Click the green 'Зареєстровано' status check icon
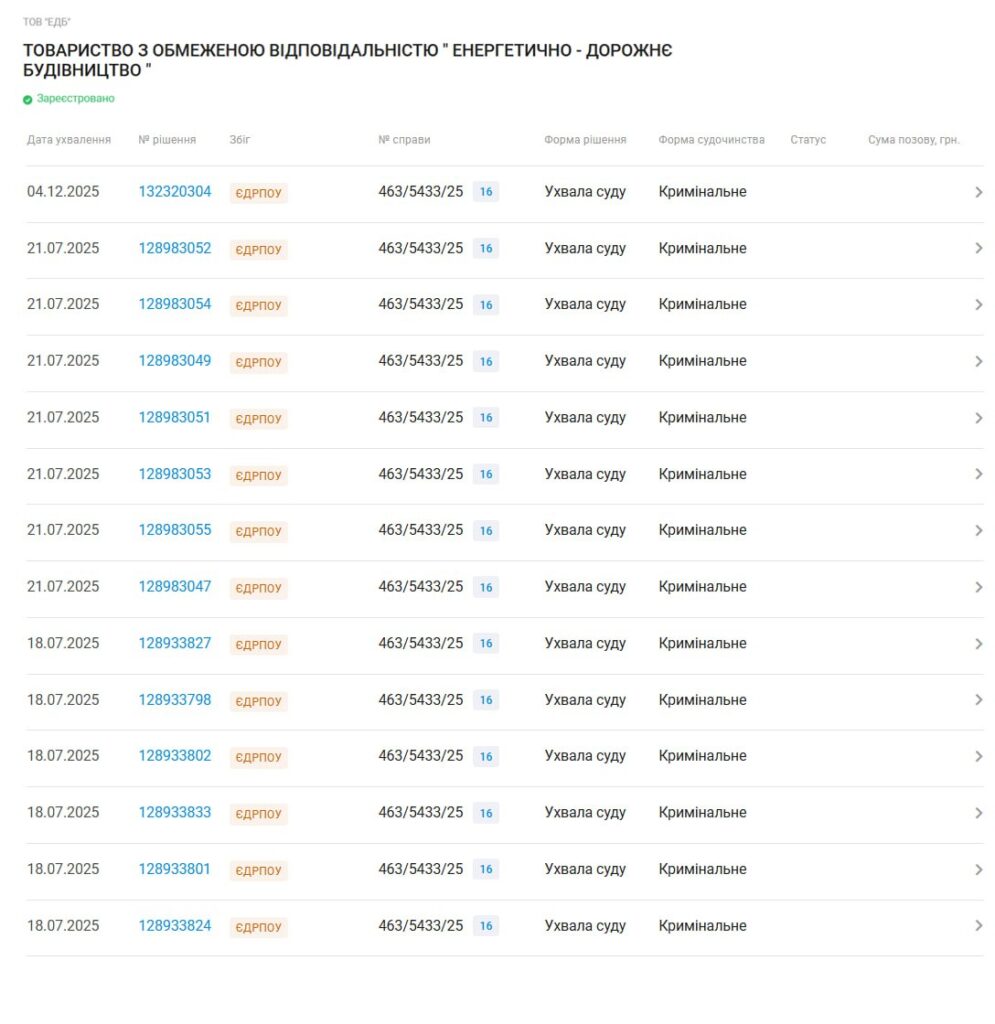995x1024 pixels. [27, 100]
